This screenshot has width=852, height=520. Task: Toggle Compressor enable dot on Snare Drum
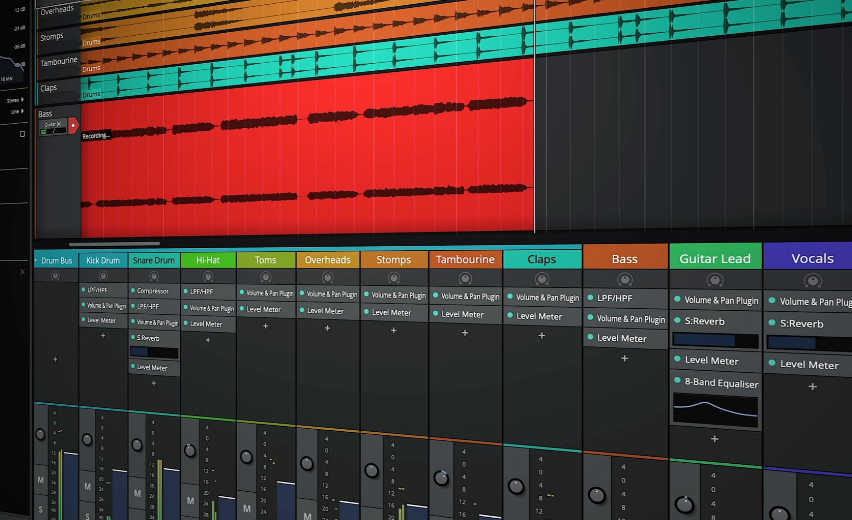pyautogui.click(x=132, y=291)
